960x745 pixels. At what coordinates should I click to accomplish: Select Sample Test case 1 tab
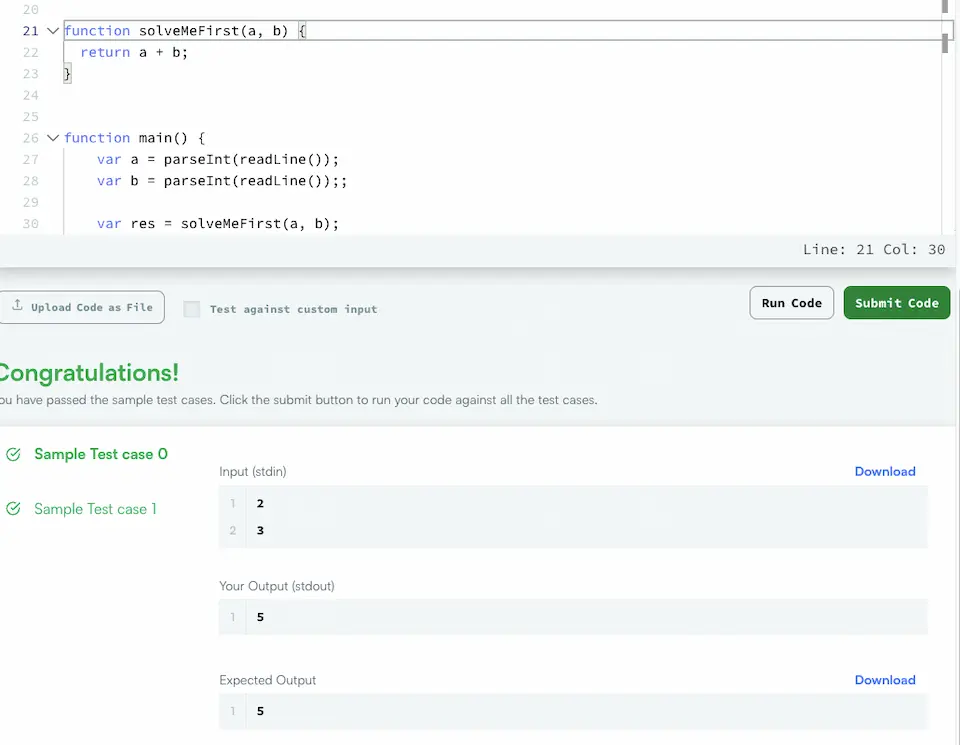(x=96, y=509)
